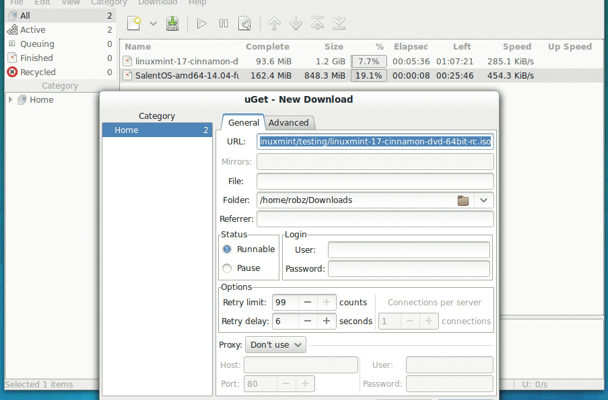Viewport: 608px width, 400px height.
Task: Click the Login User field
Action: 409,250
